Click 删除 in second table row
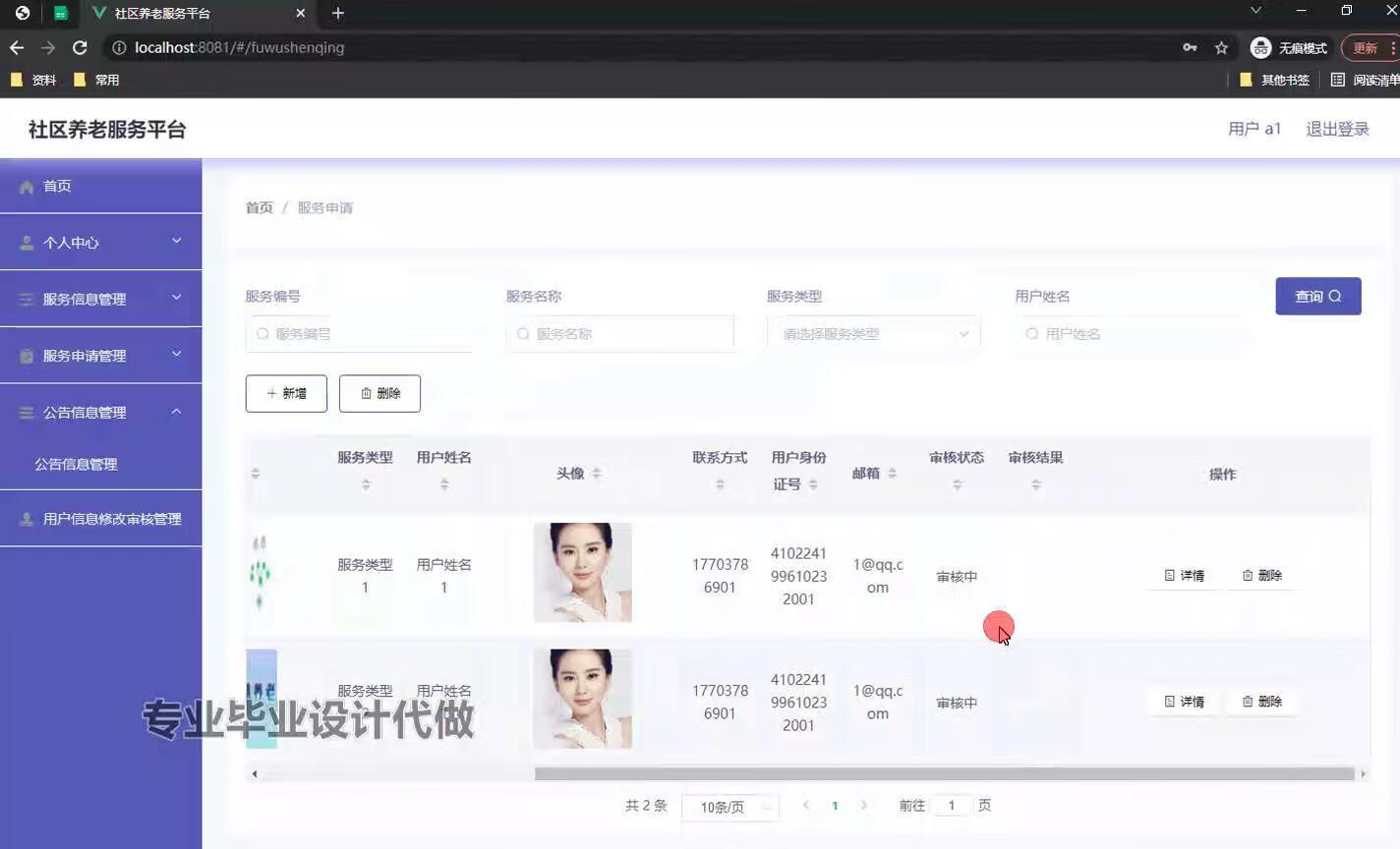1400x849 pixels. (x=1262, y=702)
